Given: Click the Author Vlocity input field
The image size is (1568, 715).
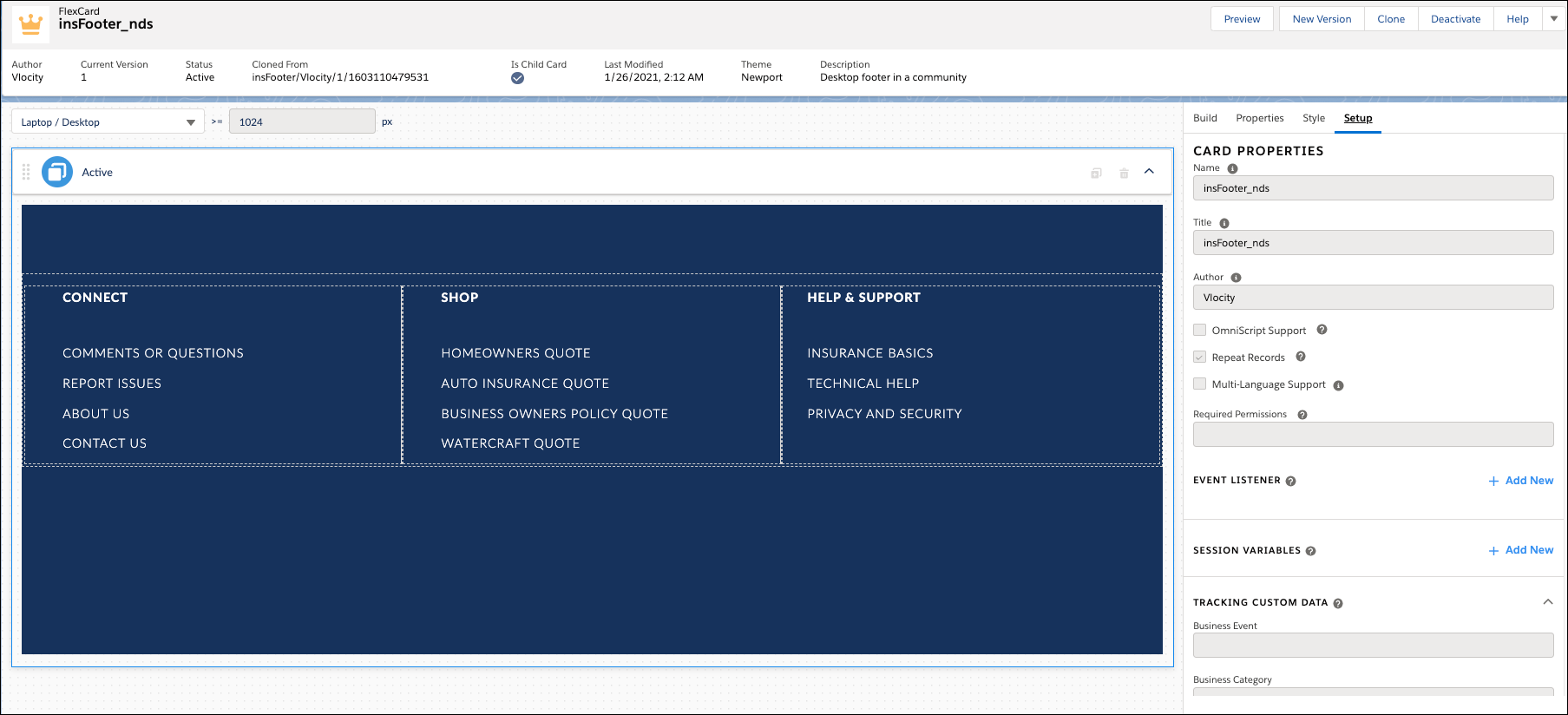Looking at the screenshot, I should click(x=1373, y=298).
